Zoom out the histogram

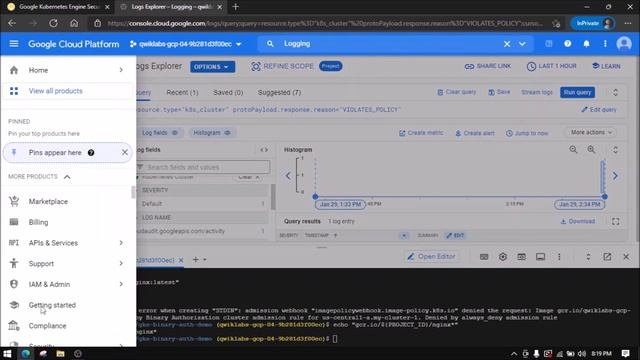(x=573, y=150)
